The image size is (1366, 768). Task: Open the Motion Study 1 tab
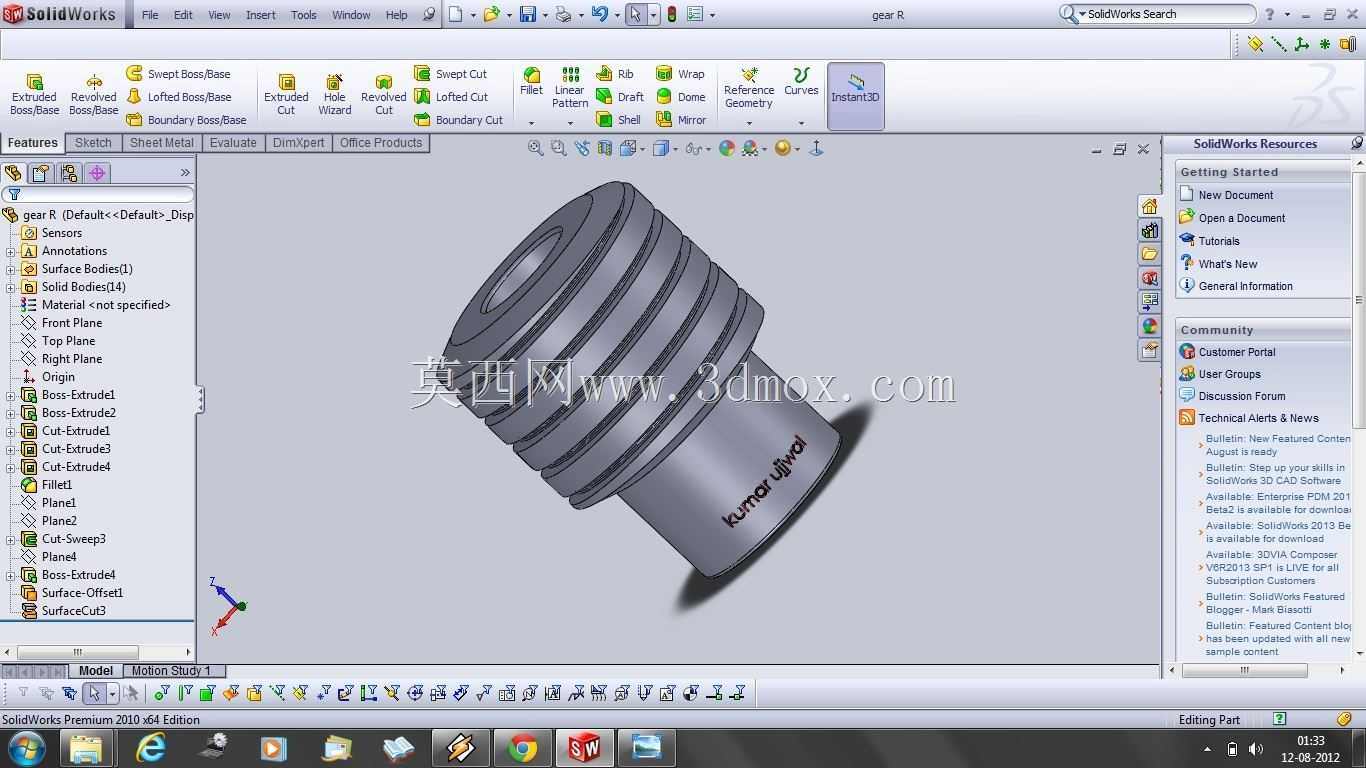click(x=171, y=671)
